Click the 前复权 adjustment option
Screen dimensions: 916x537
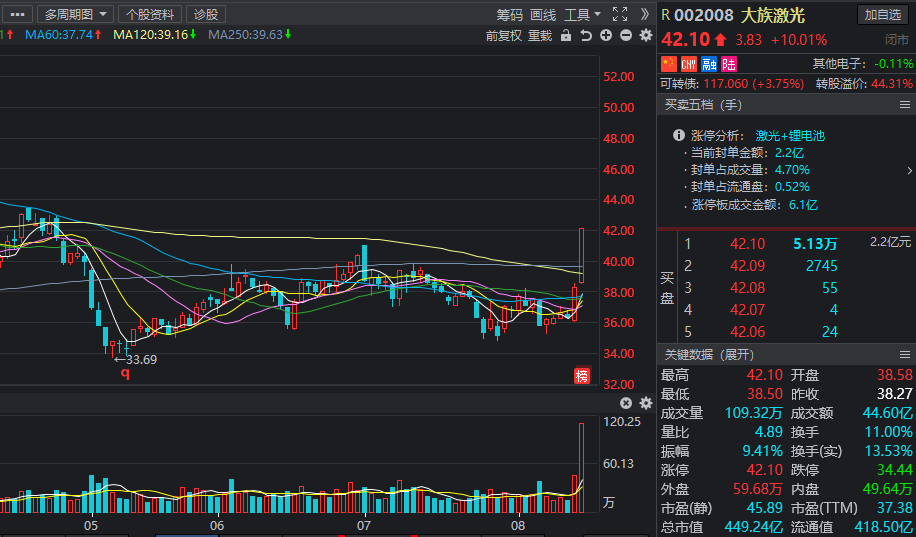(504, 36)
